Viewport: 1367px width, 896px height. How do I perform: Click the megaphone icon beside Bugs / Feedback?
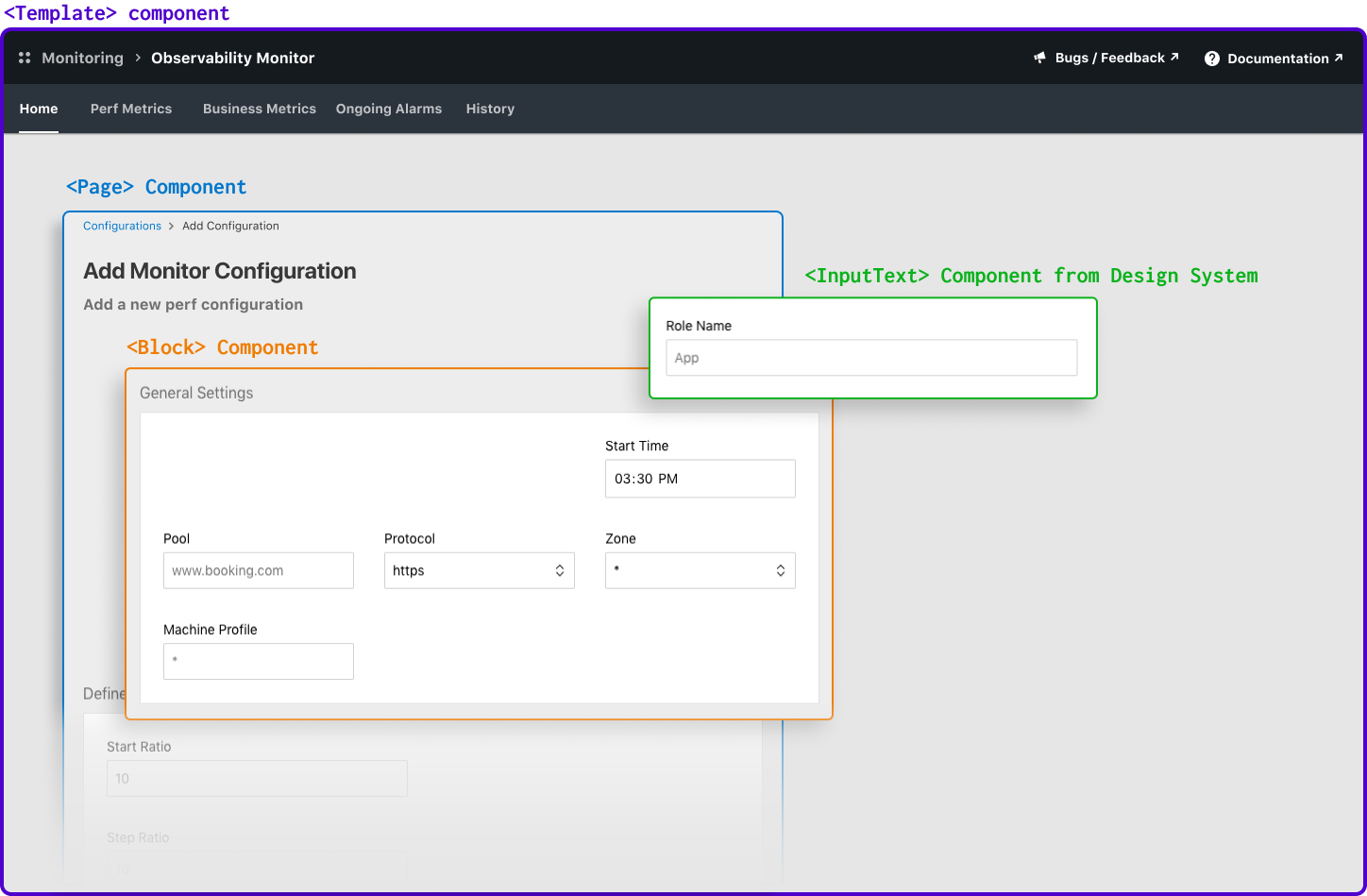pyautogui.click(x=1039, y=57)
